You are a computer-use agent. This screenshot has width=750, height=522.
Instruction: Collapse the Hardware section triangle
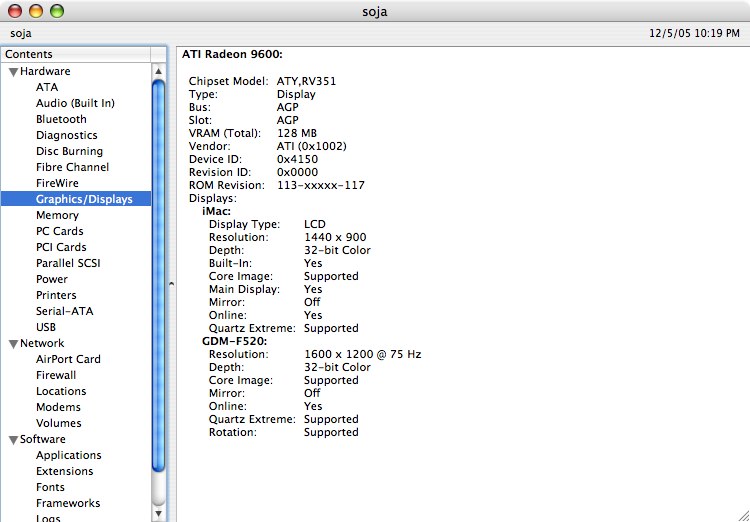(14, 72)
